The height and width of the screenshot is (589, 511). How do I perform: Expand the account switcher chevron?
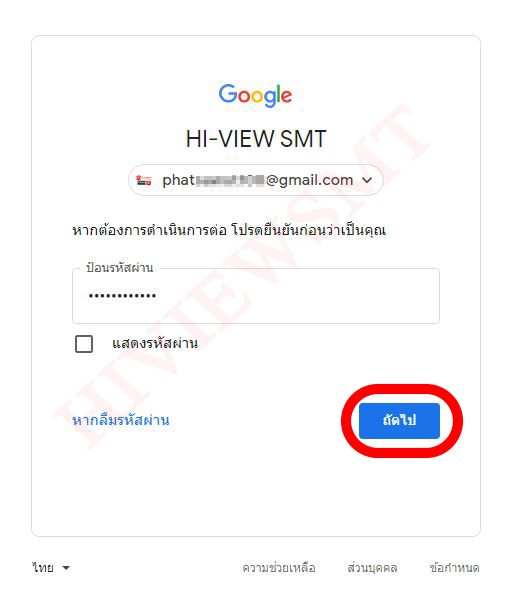[x=367, y=180]
